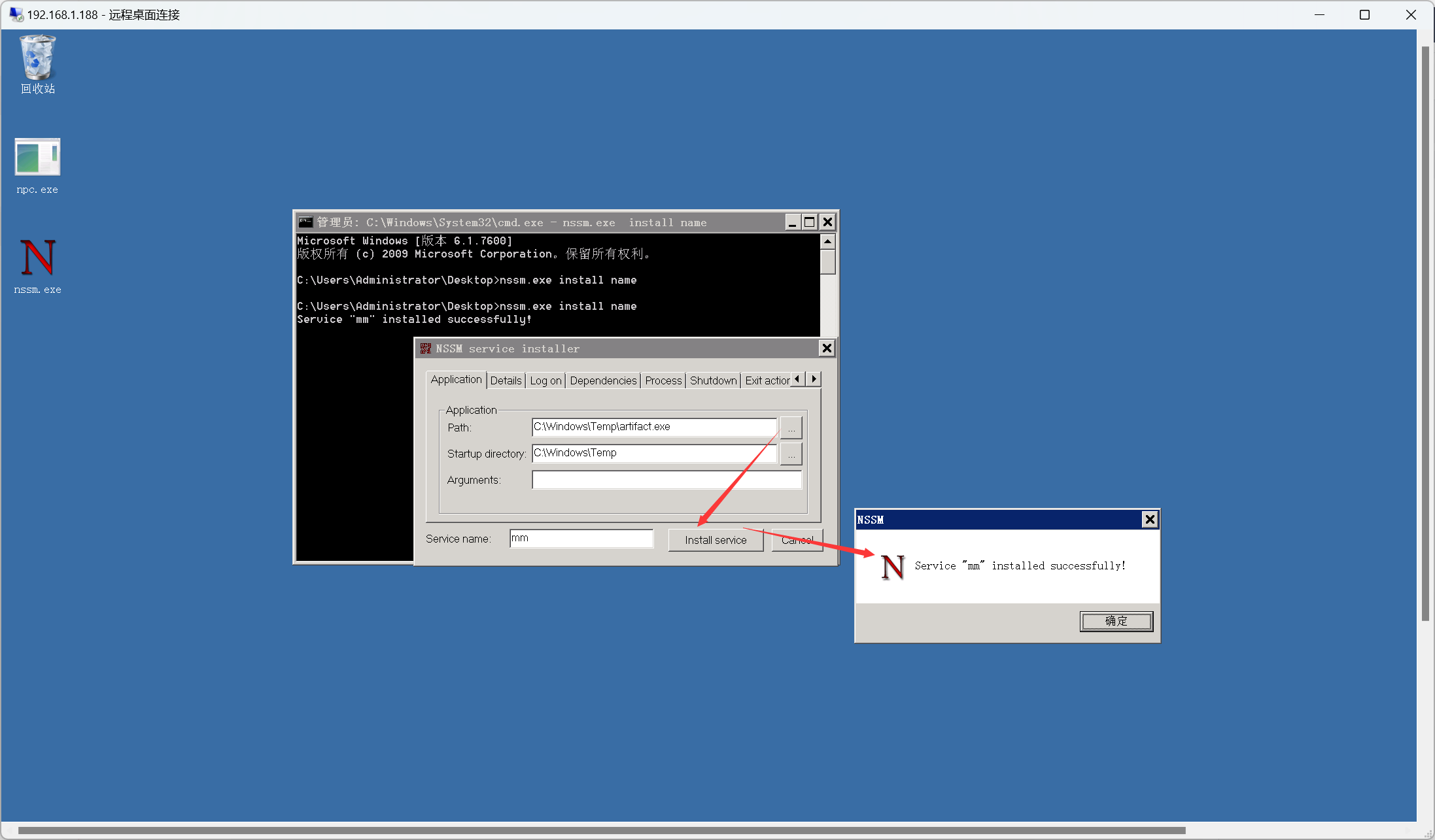The height and width of the screenshot is (840, 1435).
Task: Click the Remote Desktop connection title icon
Action: tap(16, 14)
